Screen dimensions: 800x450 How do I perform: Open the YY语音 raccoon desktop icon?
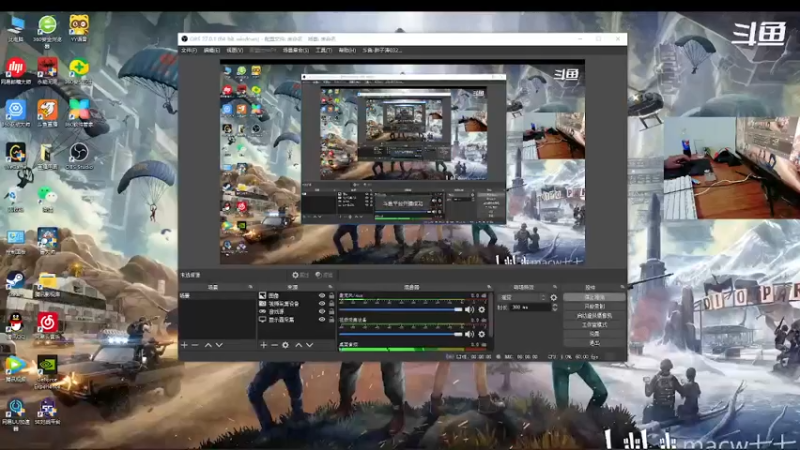79,28
